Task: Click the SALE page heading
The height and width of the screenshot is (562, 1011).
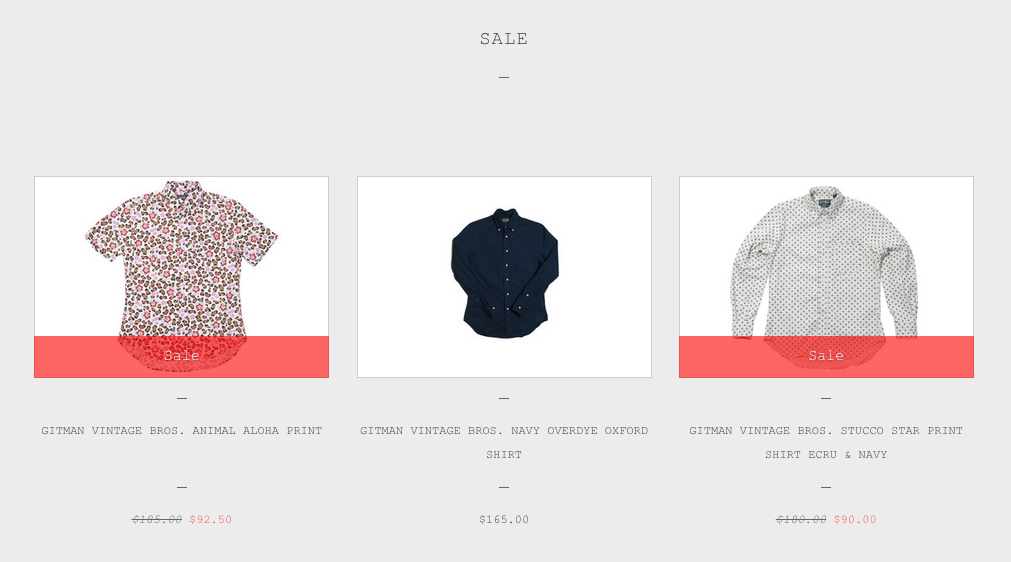Action: (504, 39)
